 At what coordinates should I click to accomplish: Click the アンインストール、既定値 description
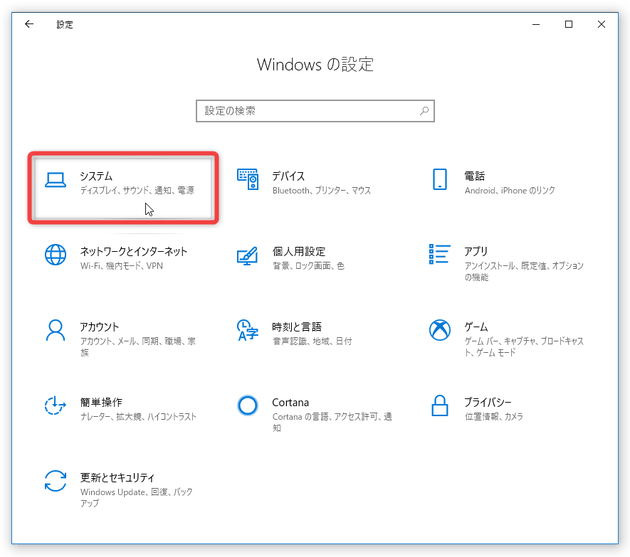tap(524, 271)
